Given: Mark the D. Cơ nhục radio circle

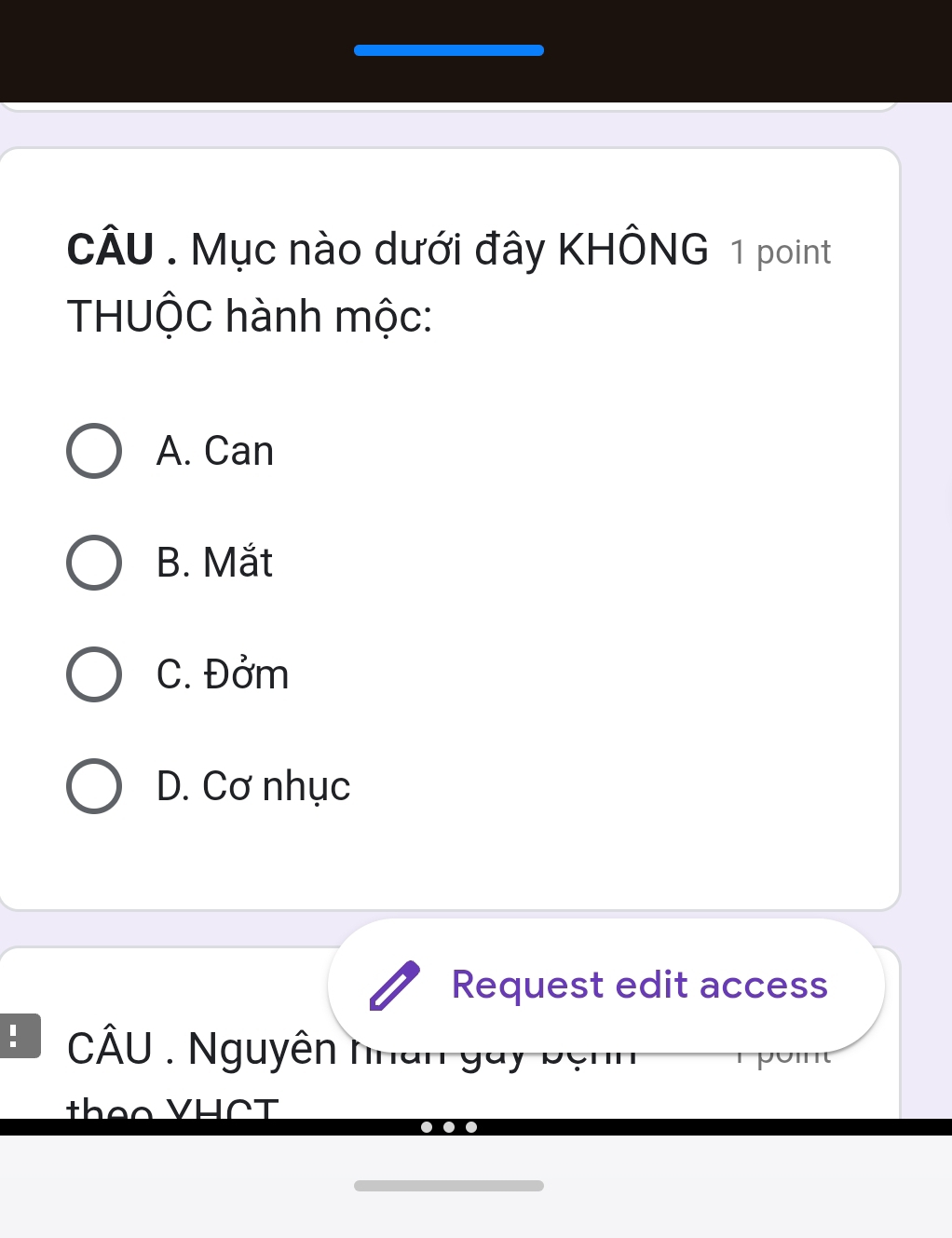Looking at the screenshot, I should (x=94, y=786).
